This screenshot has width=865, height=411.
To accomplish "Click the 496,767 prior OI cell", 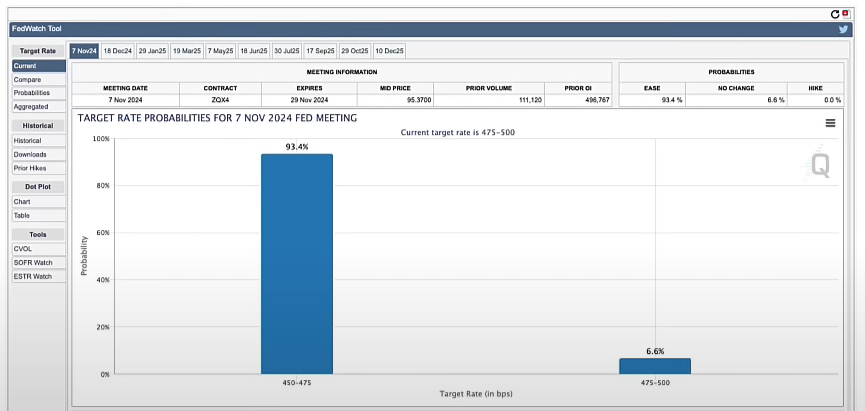I will 578,100.
